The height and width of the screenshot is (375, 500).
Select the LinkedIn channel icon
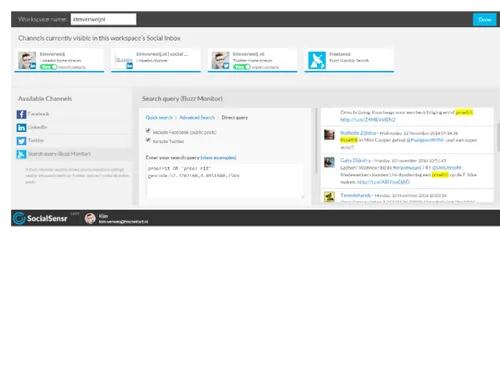point(21,128)
